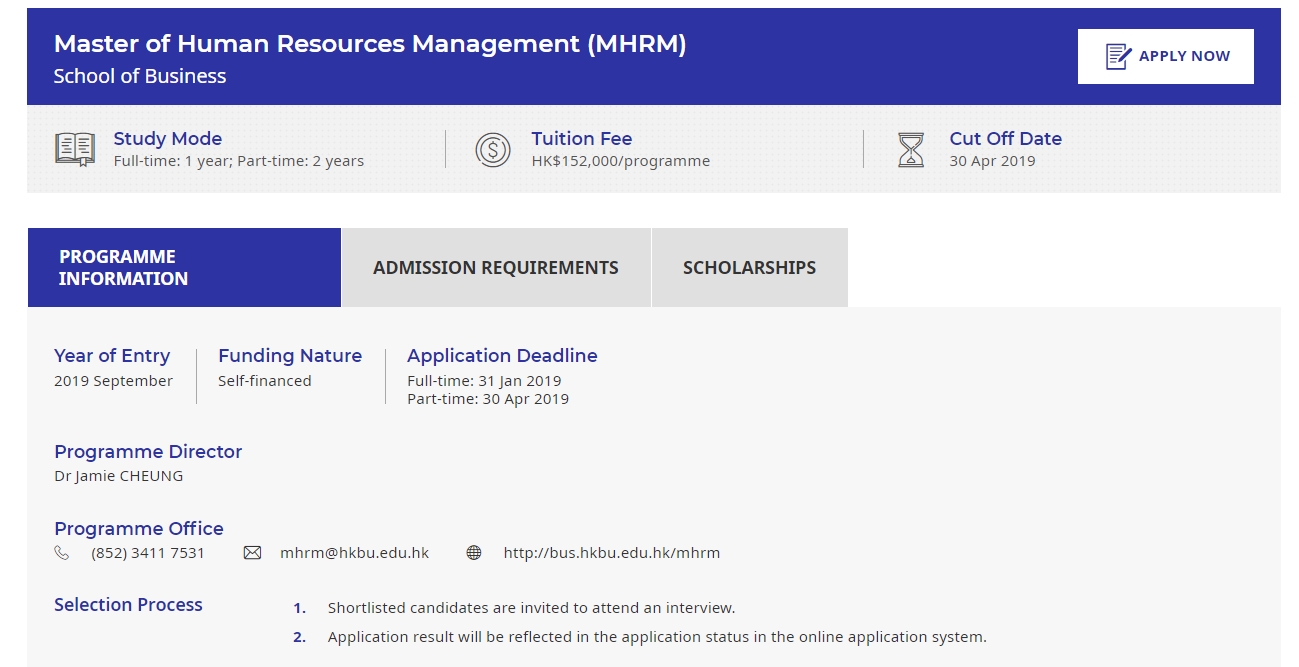Click the phone number (852) 3411 7531
This screenshot has height=667, width=1299.
pyautogui.click(x=148, y=553)
